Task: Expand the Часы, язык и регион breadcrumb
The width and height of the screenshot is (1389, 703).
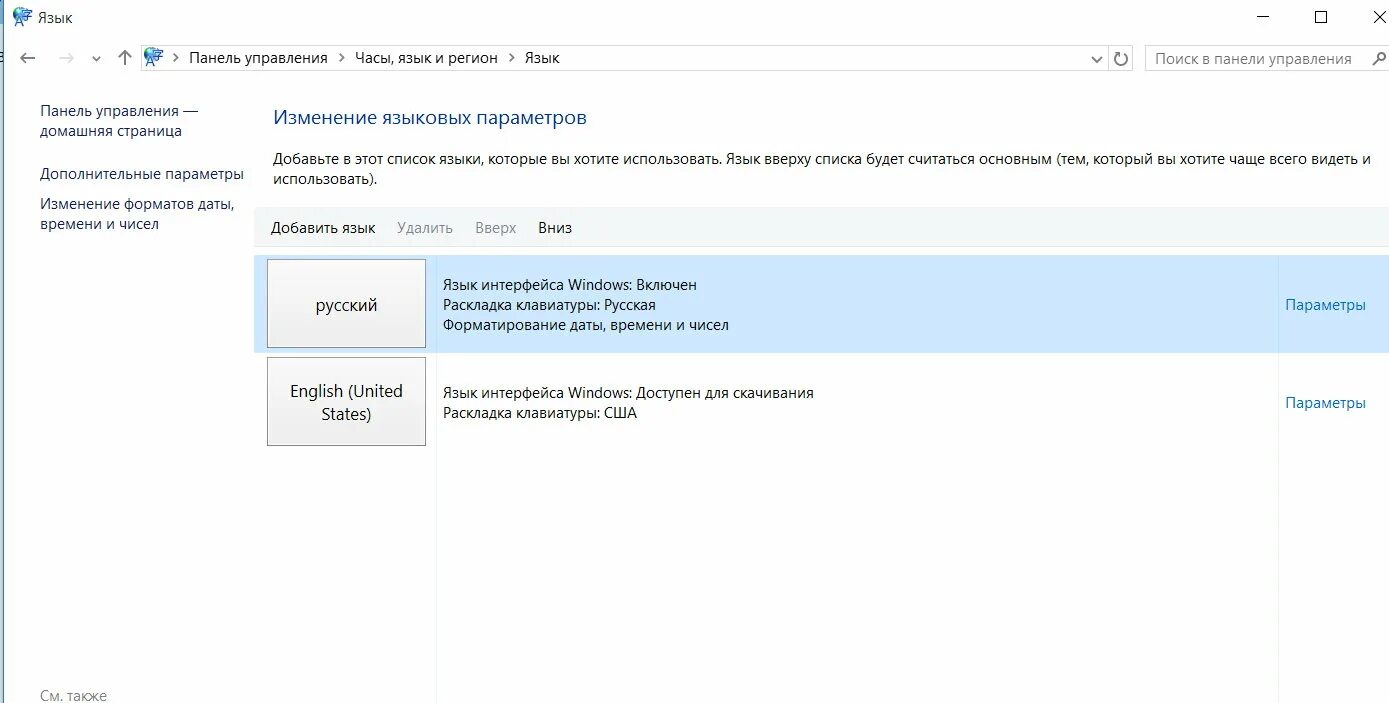Action: click(x=512, y=57)
